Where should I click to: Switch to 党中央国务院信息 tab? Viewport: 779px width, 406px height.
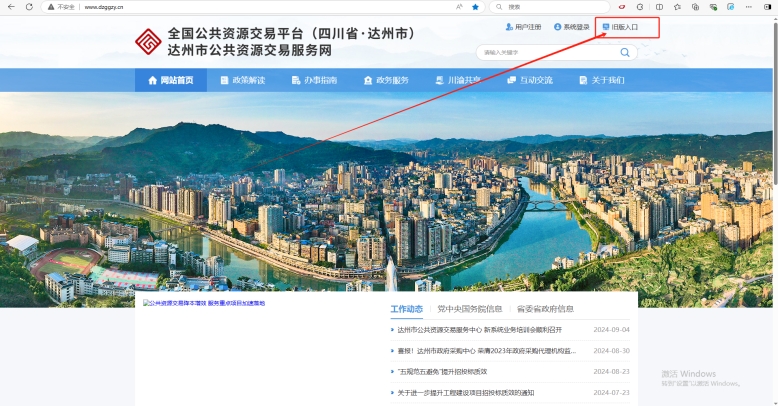pyautogui.click(x=469, y=309)
